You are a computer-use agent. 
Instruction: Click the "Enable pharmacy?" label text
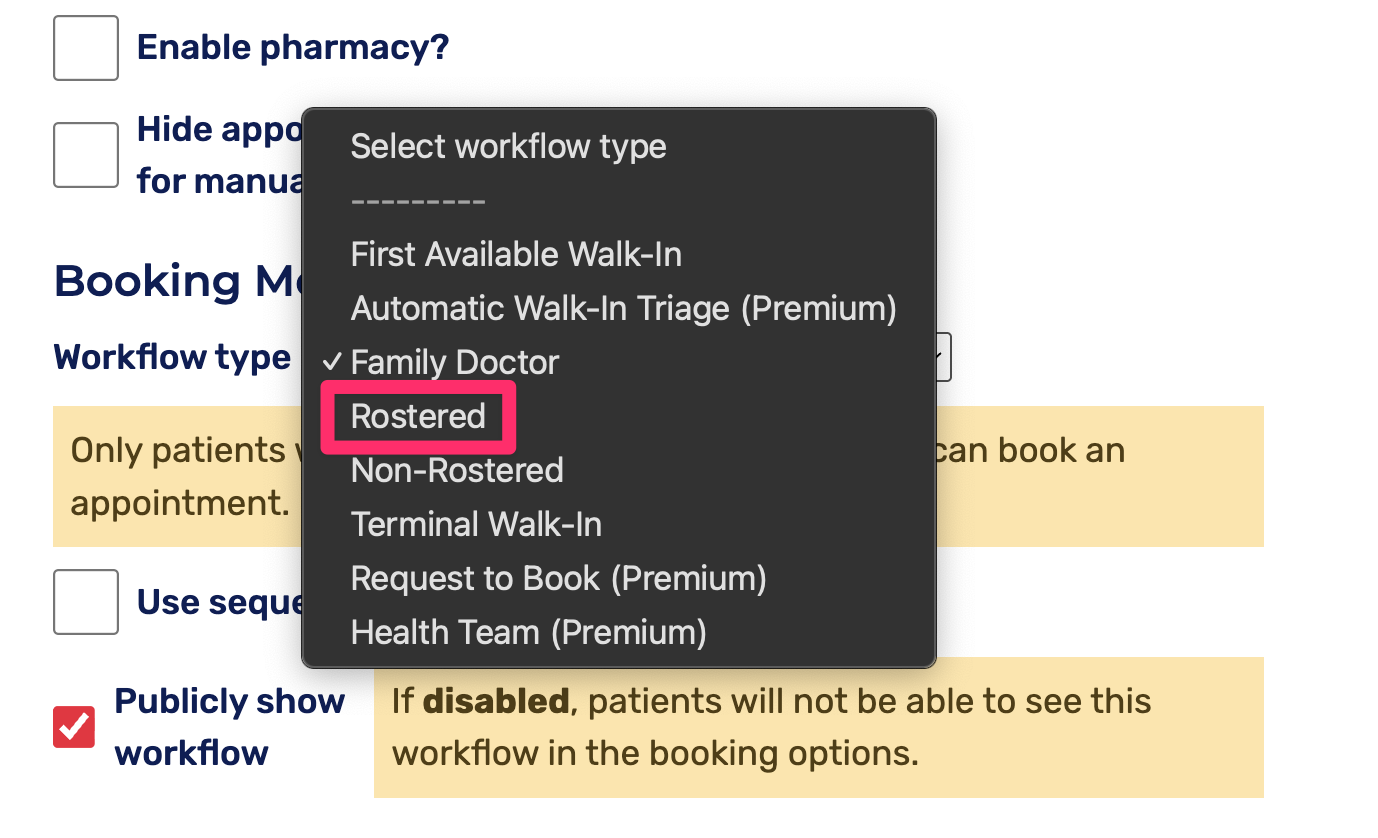293,47
